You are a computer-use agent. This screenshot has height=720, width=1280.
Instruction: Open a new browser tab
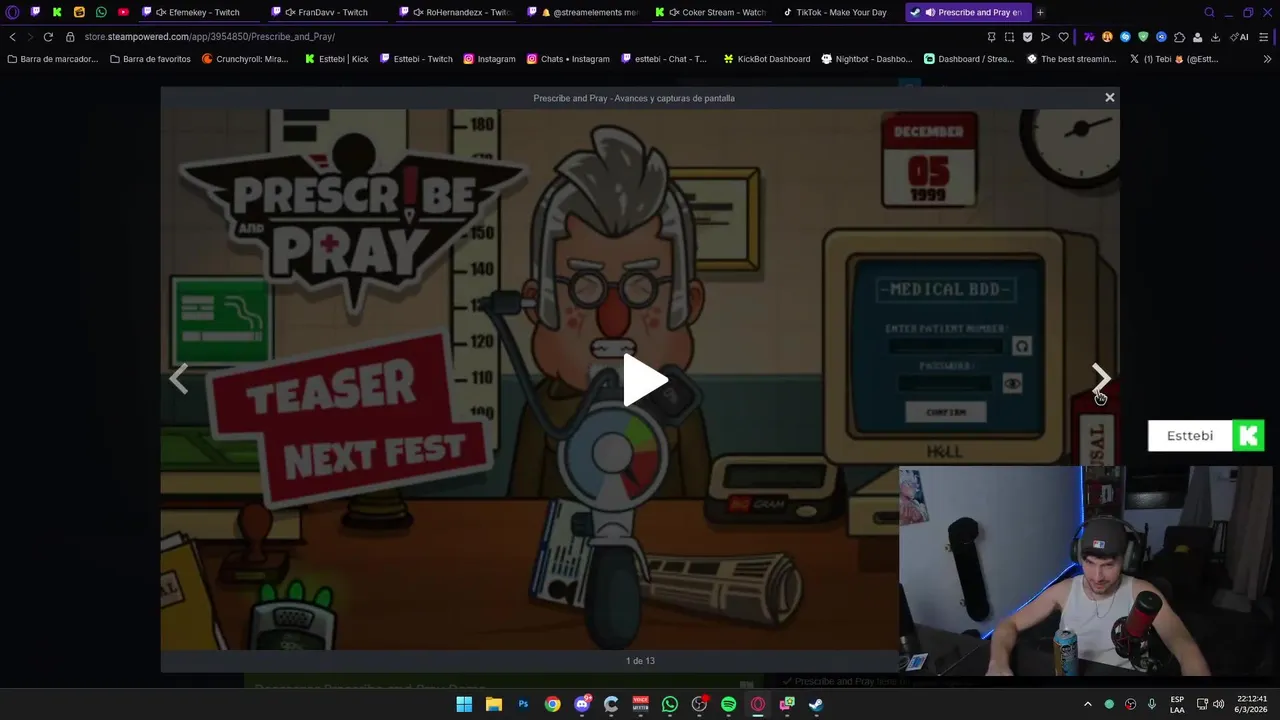click(1040, 12)
